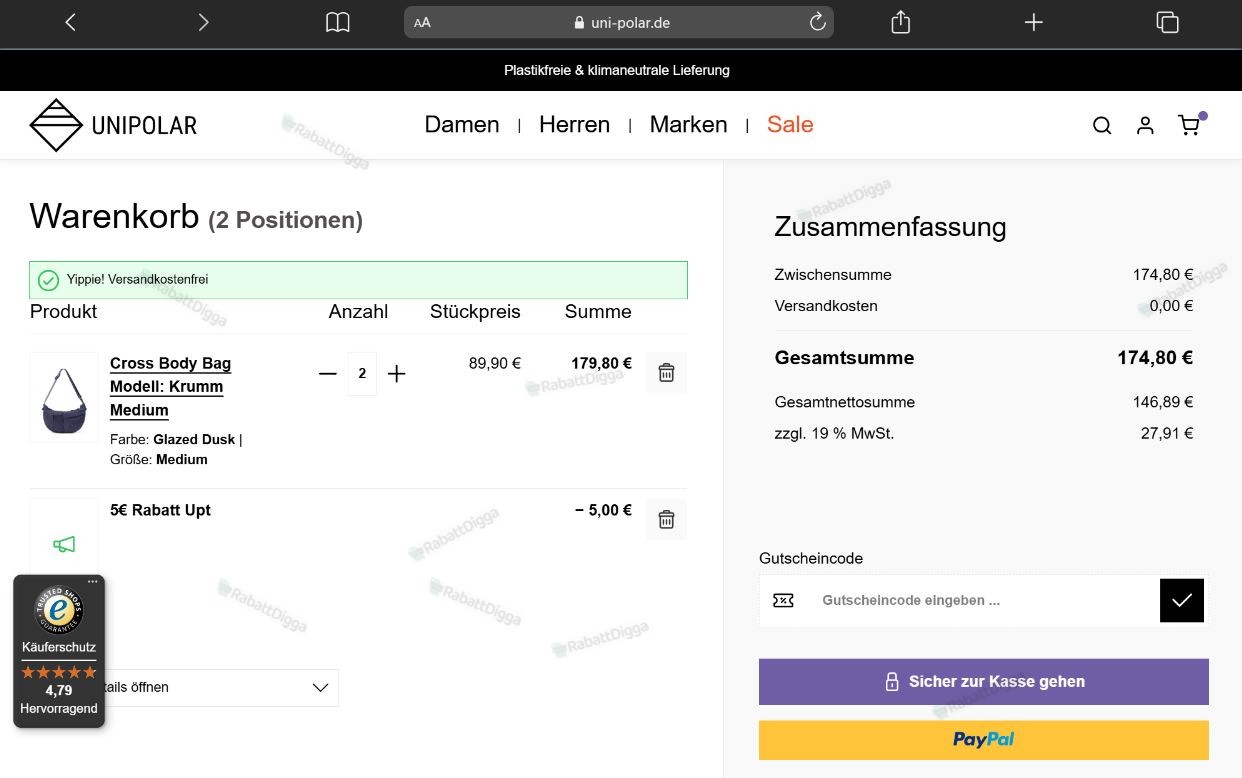Image resolution: width=1242 pixels, height=778 pixels.
Task: Open a new Safari tab
Action: coord(1034,22)
